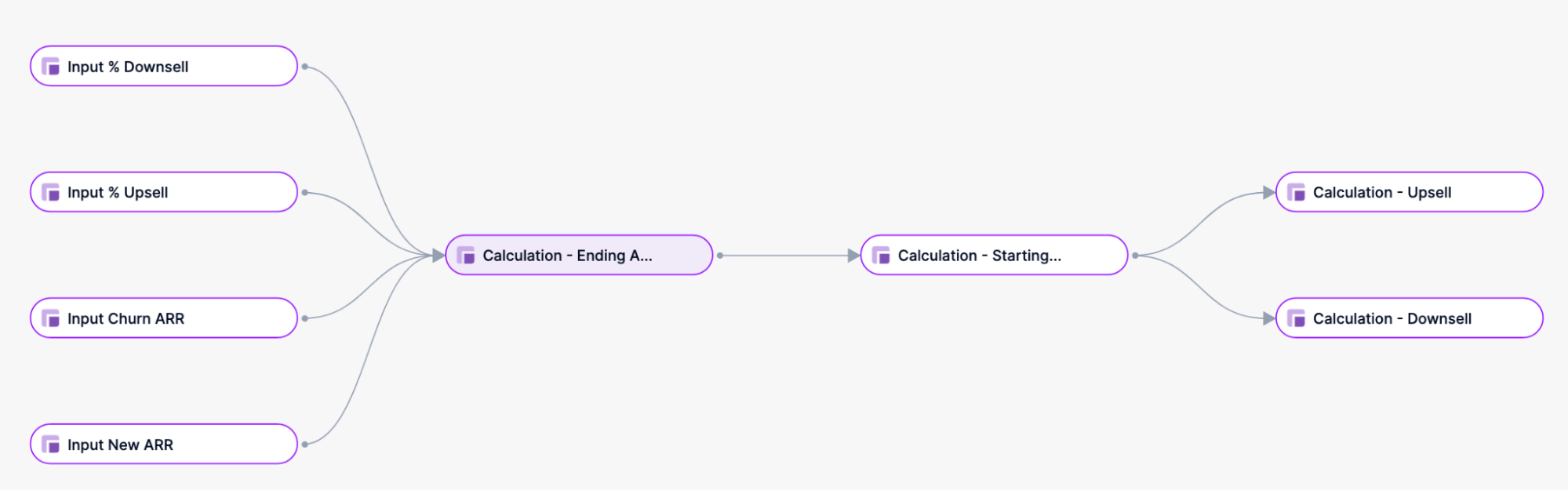Viewport: 1568px width, 490px height.
Task: Click the output connector dot of Input New ARR
Action: point(305,445)
